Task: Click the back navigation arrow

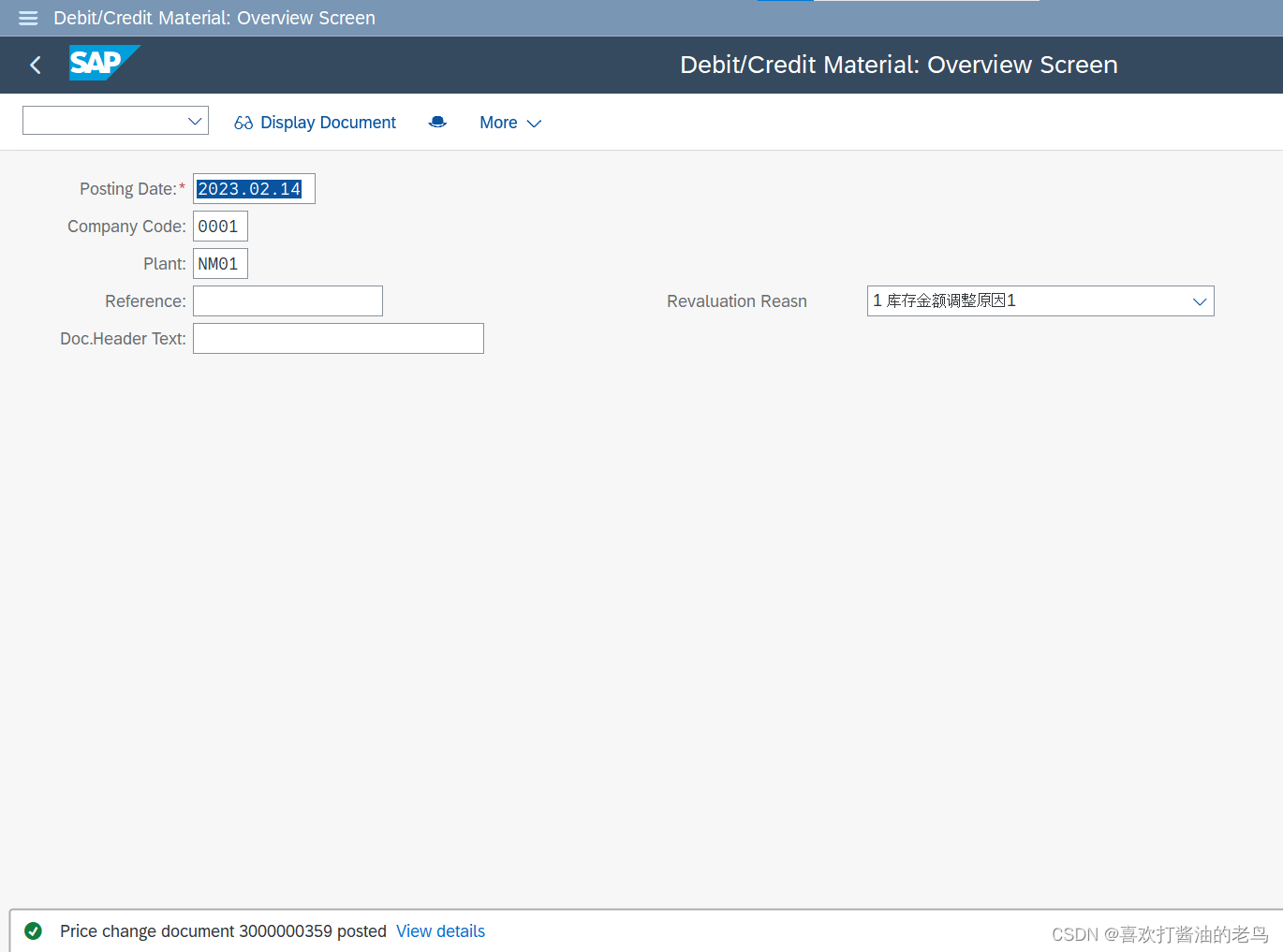Action: click(x=35, y=65)
